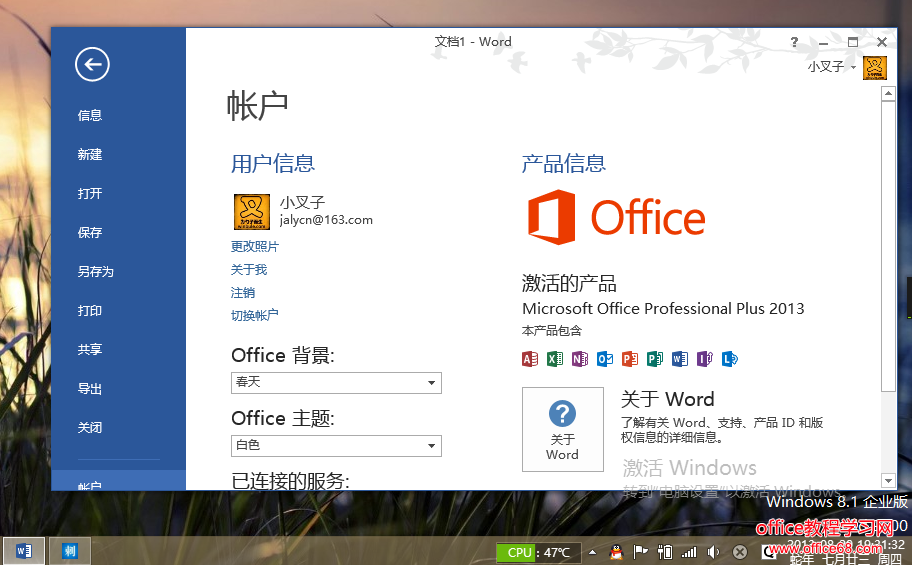Select 打印 from the sidebar

(x=90, y=310)
